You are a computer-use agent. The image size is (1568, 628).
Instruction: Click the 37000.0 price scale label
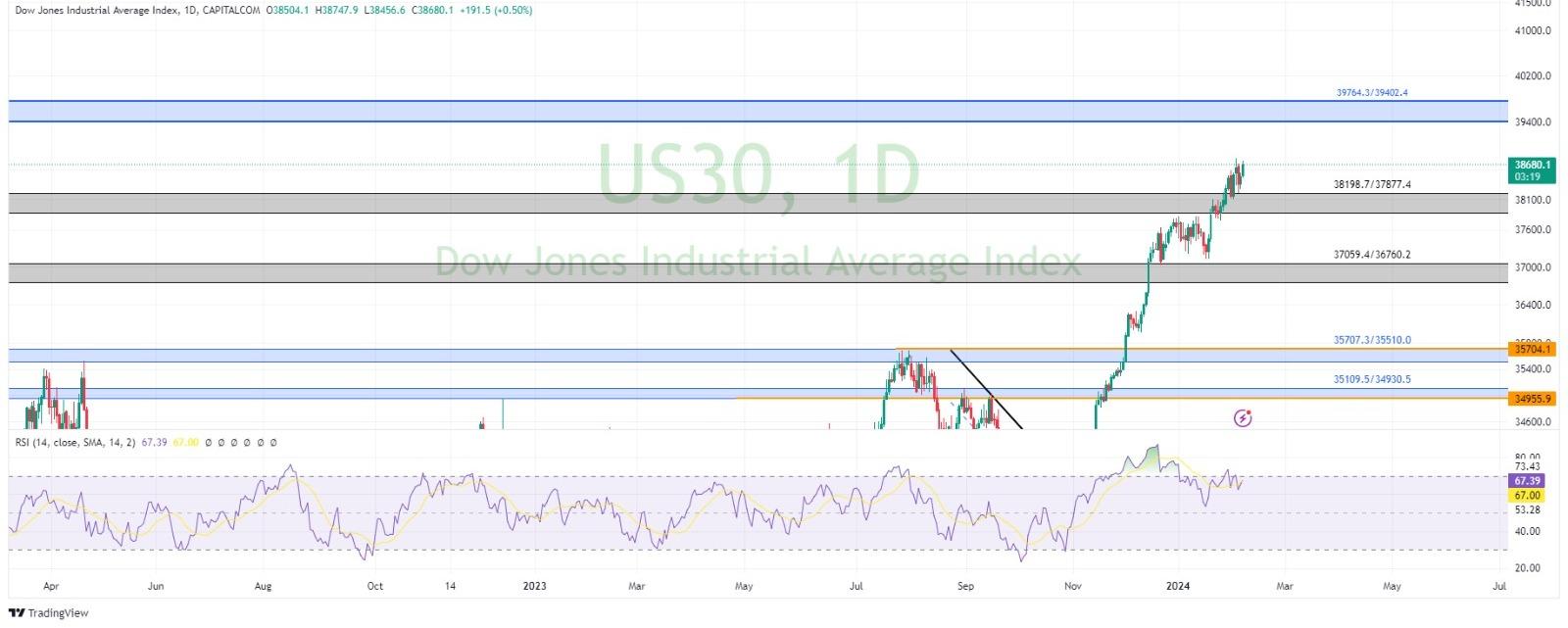(x=1533, y=267)
